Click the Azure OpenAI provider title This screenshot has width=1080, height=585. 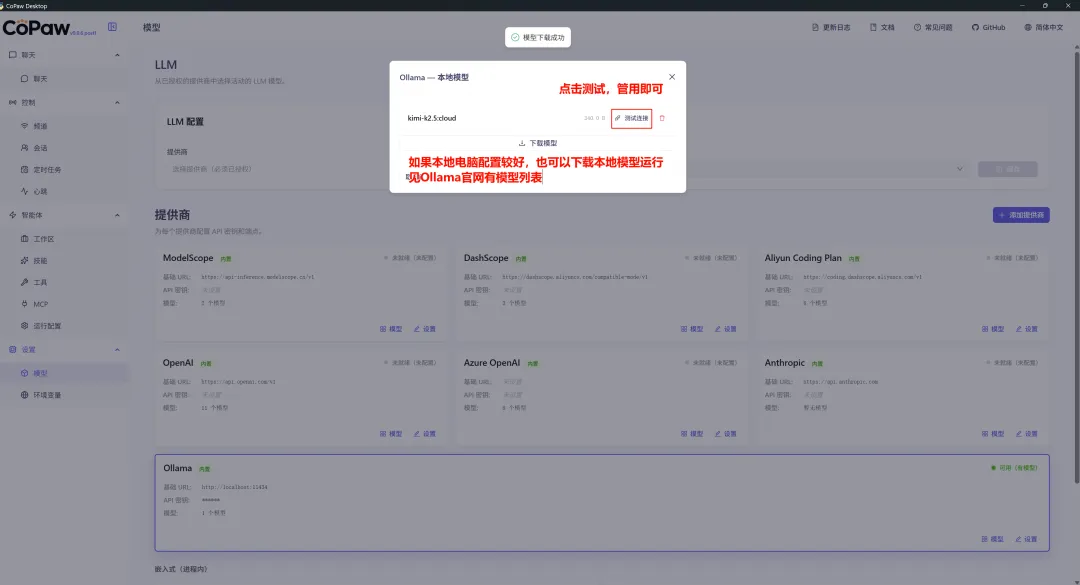pos(492,363)
